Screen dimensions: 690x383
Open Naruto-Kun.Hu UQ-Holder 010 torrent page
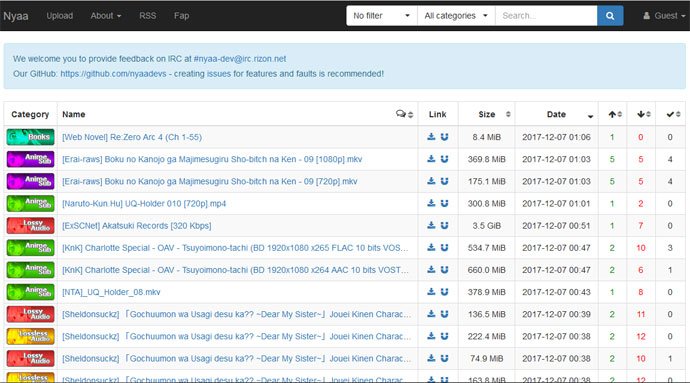pyautogui.click(x=144, y=203)
